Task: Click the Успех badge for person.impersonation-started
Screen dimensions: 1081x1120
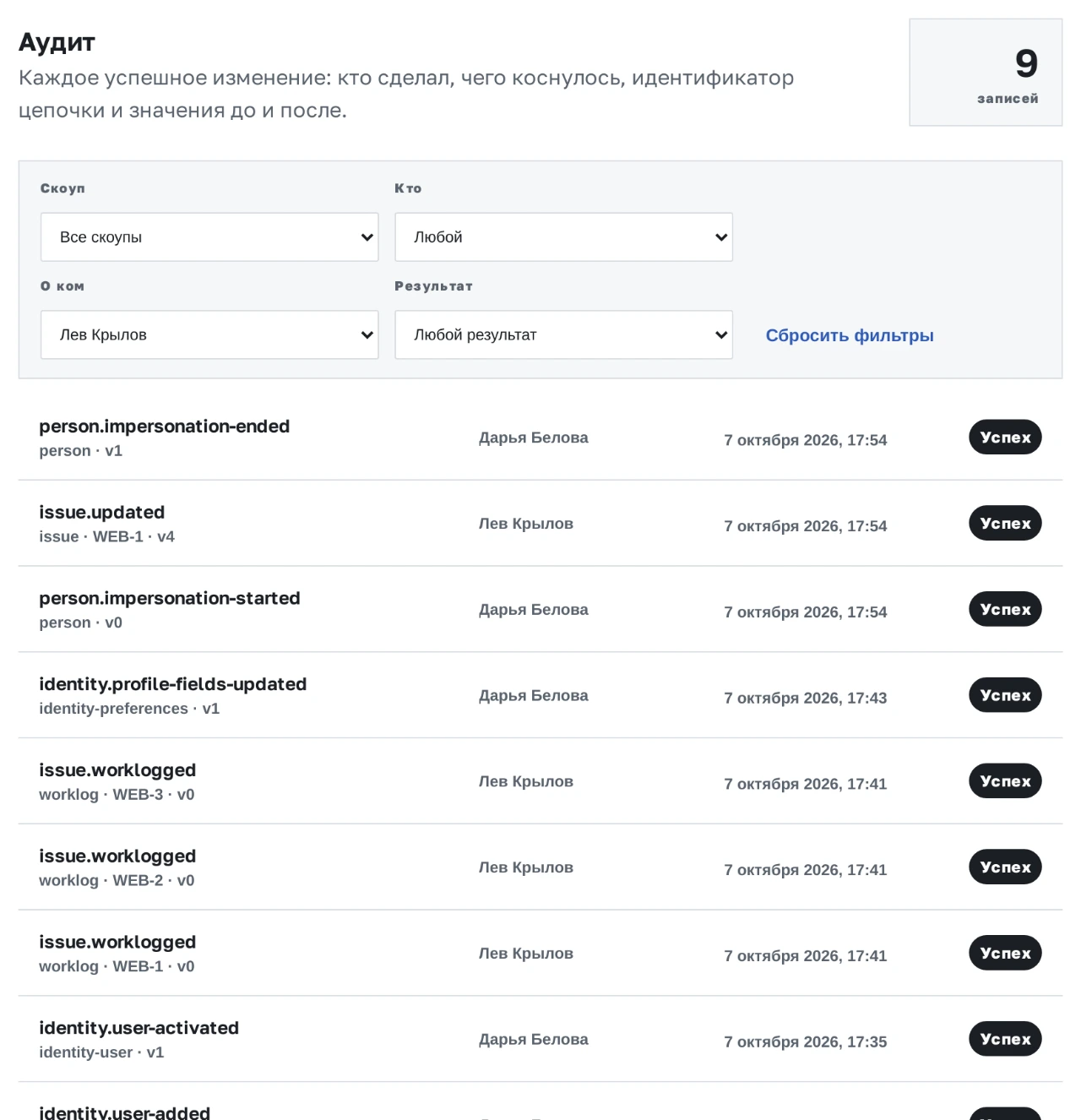Action: pos(1005,610)
